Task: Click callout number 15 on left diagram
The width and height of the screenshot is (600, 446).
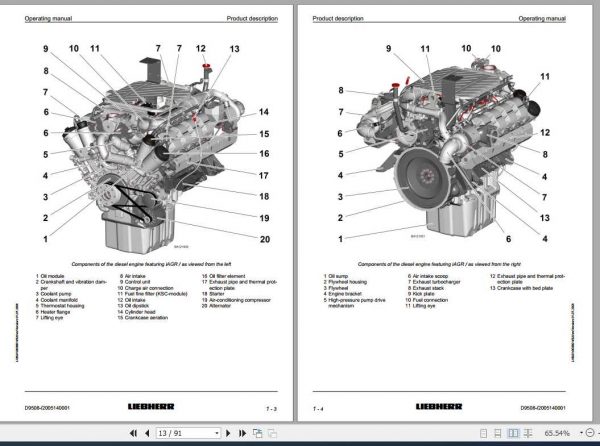Action: (264, 134)
